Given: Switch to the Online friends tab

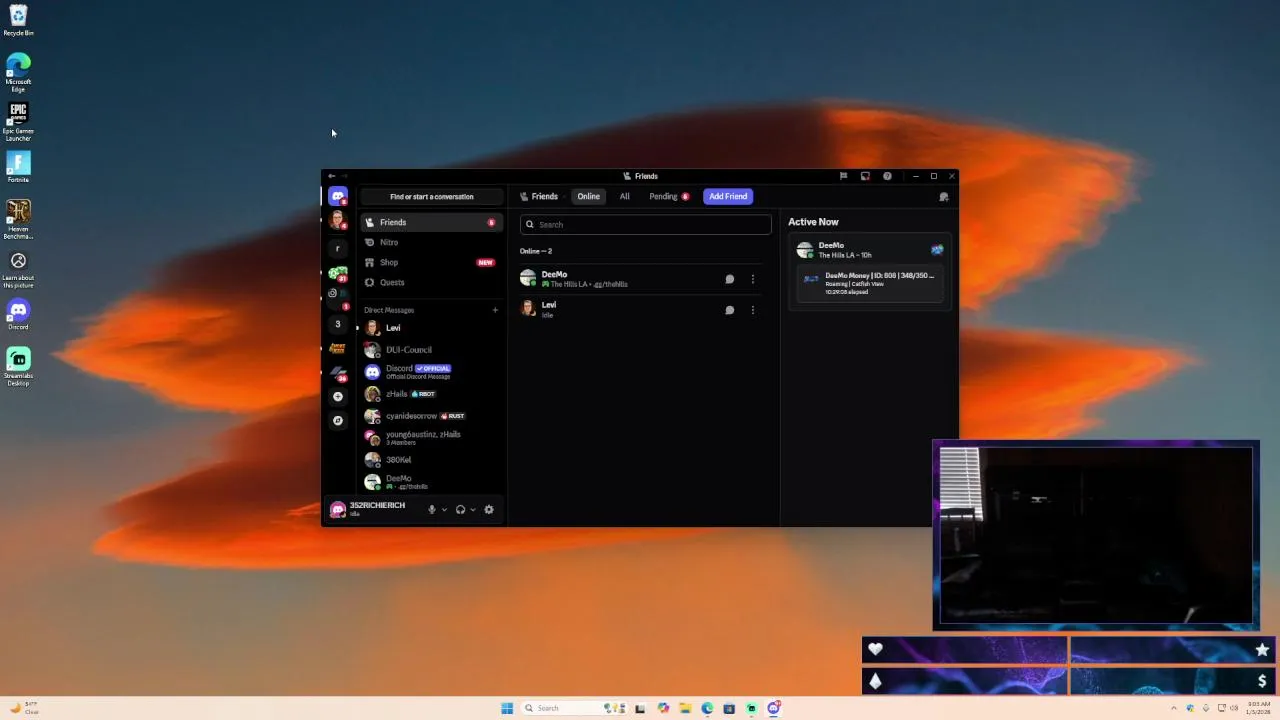Looking at the screenshot, I should pos(588,197).
